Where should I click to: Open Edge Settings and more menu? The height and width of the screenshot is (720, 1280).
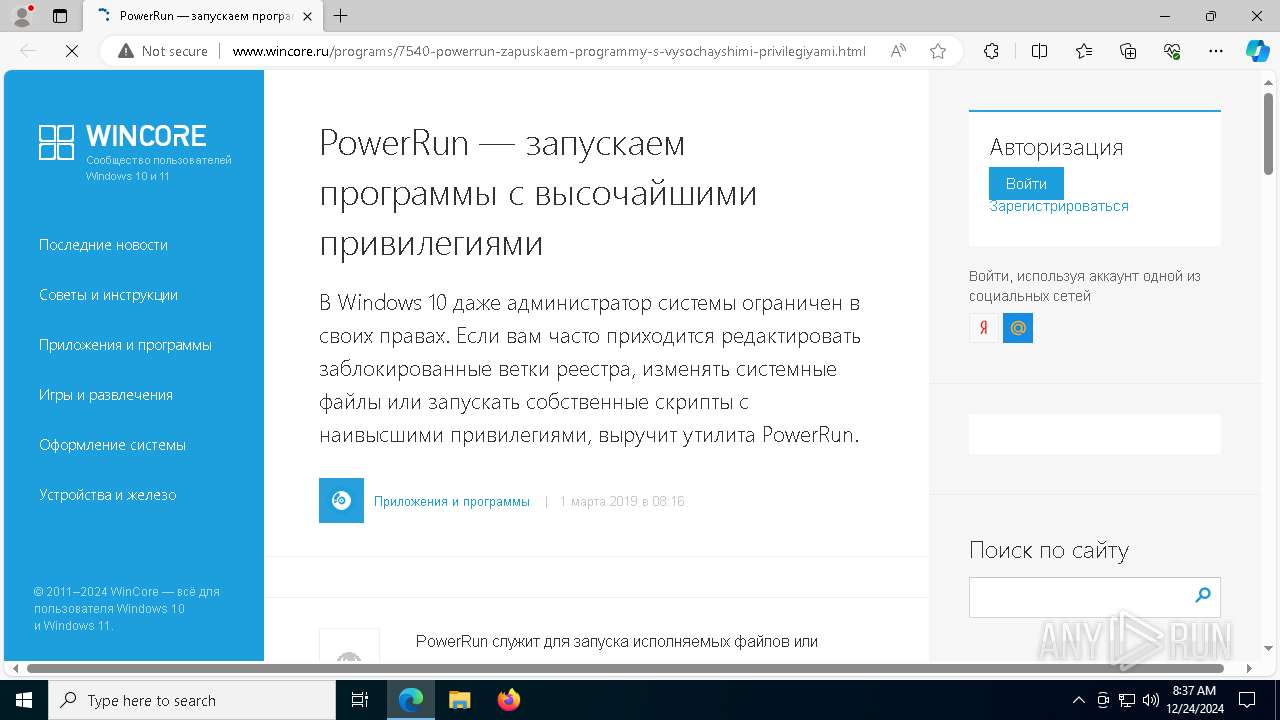click(1216, 51)
